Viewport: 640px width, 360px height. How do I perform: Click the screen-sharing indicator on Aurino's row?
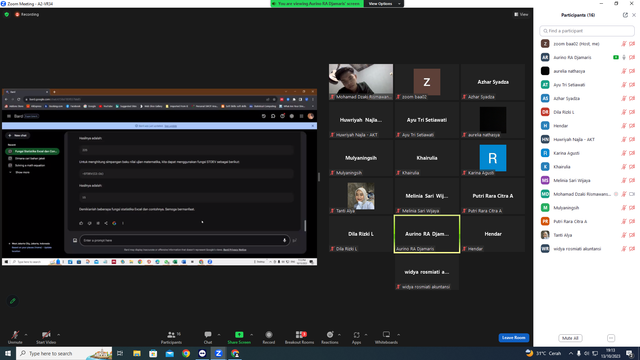pos(616,58)
